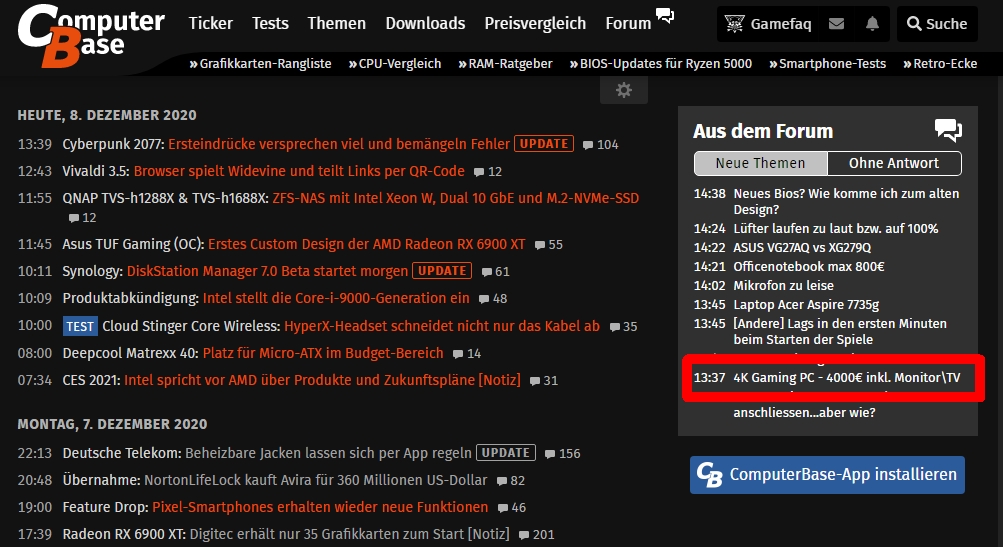Select the Neue Themen tab
Image resolution: width=1003 pixels, height=547 pixels.
(761, 163)
